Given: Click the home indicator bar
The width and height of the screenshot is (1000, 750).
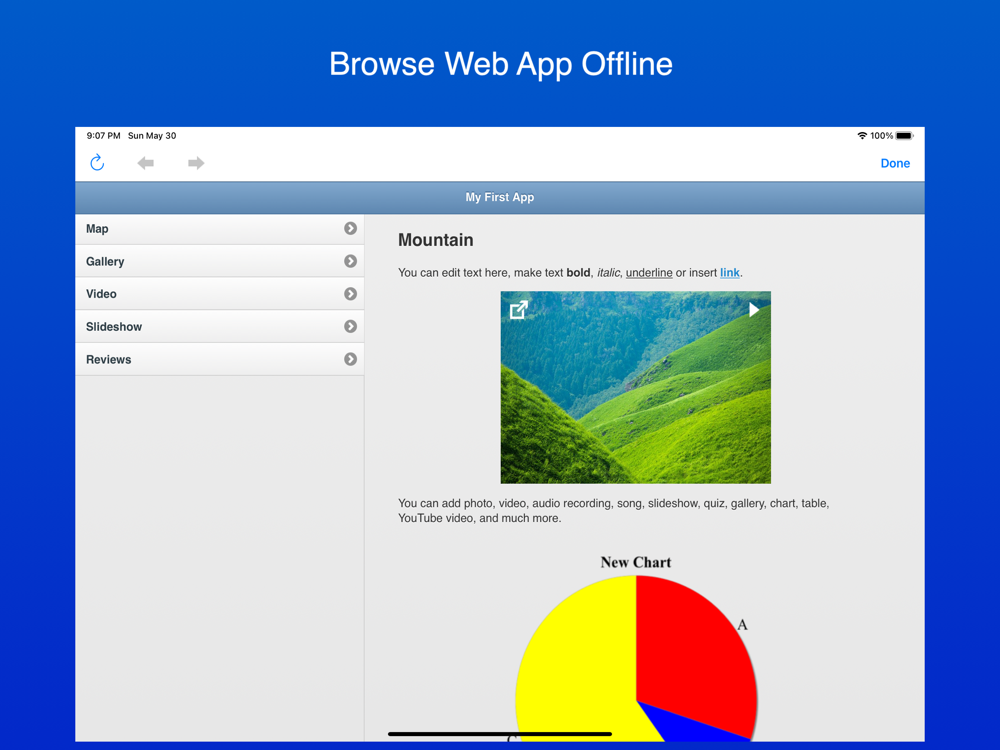Looking at the screenshot, I should [x=499, y=734].
